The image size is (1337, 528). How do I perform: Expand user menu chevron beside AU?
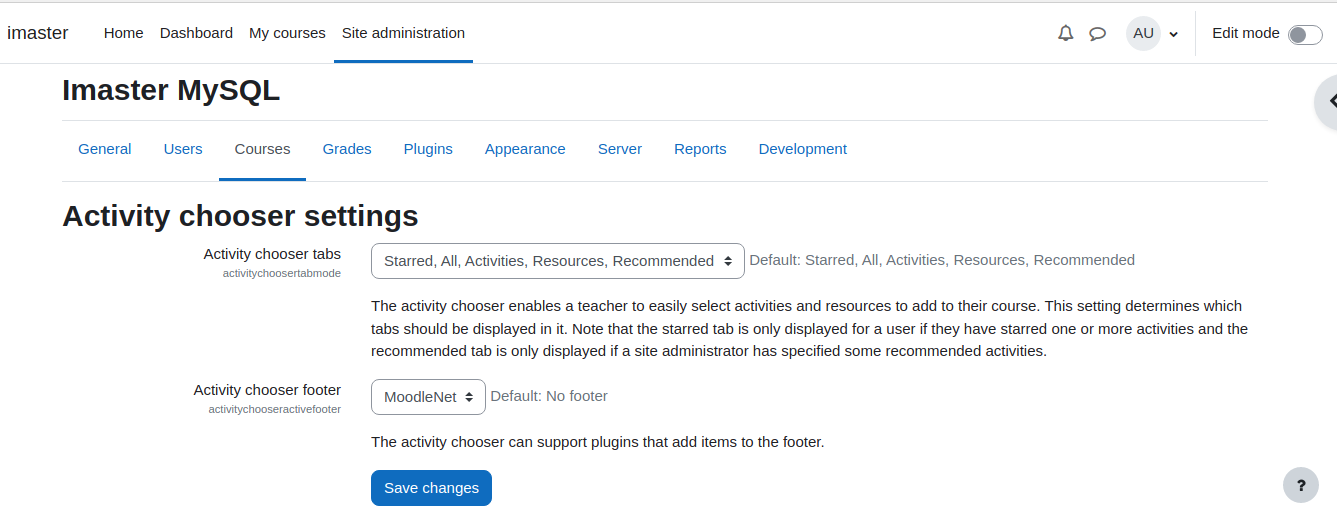pyautogui.click(x=1174, y=35)
